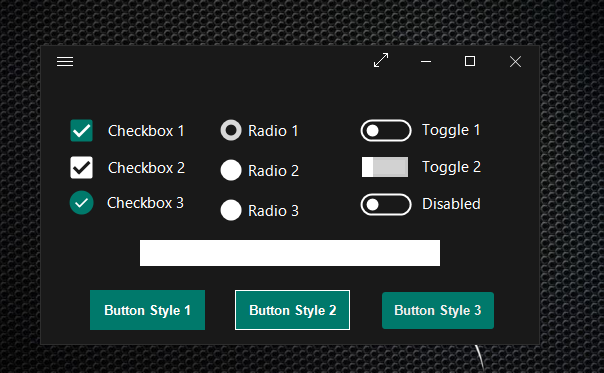Uncheck the Checkbox 1 box
This screenshot has width=604, height=373.
pos(81,131)
